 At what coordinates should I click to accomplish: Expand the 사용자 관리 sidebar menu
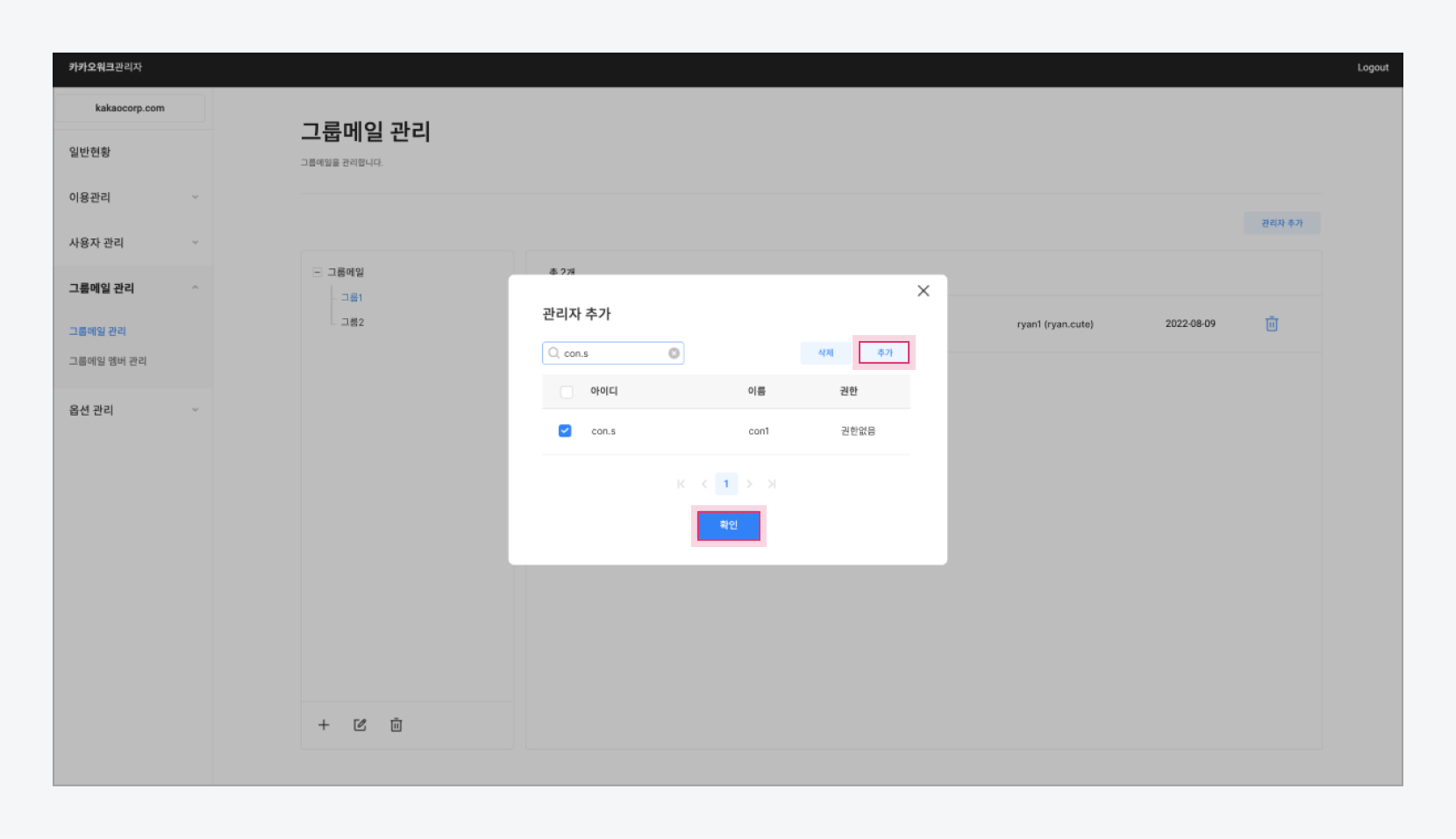point(195,243)
